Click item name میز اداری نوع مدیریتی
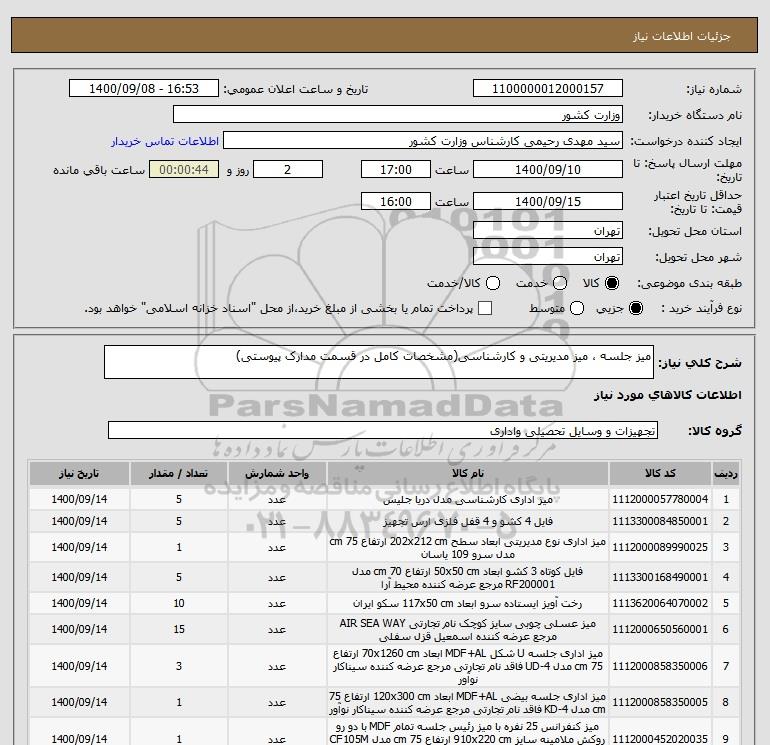Screen dimensions: 770x745 pos(468,548)
